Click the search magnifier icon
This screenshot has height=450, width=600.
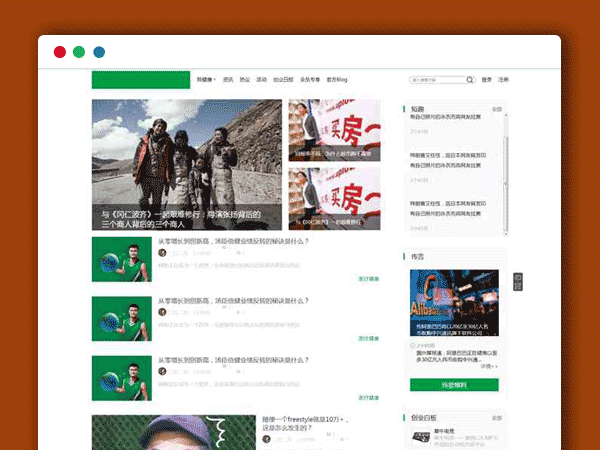coord(471,79)
